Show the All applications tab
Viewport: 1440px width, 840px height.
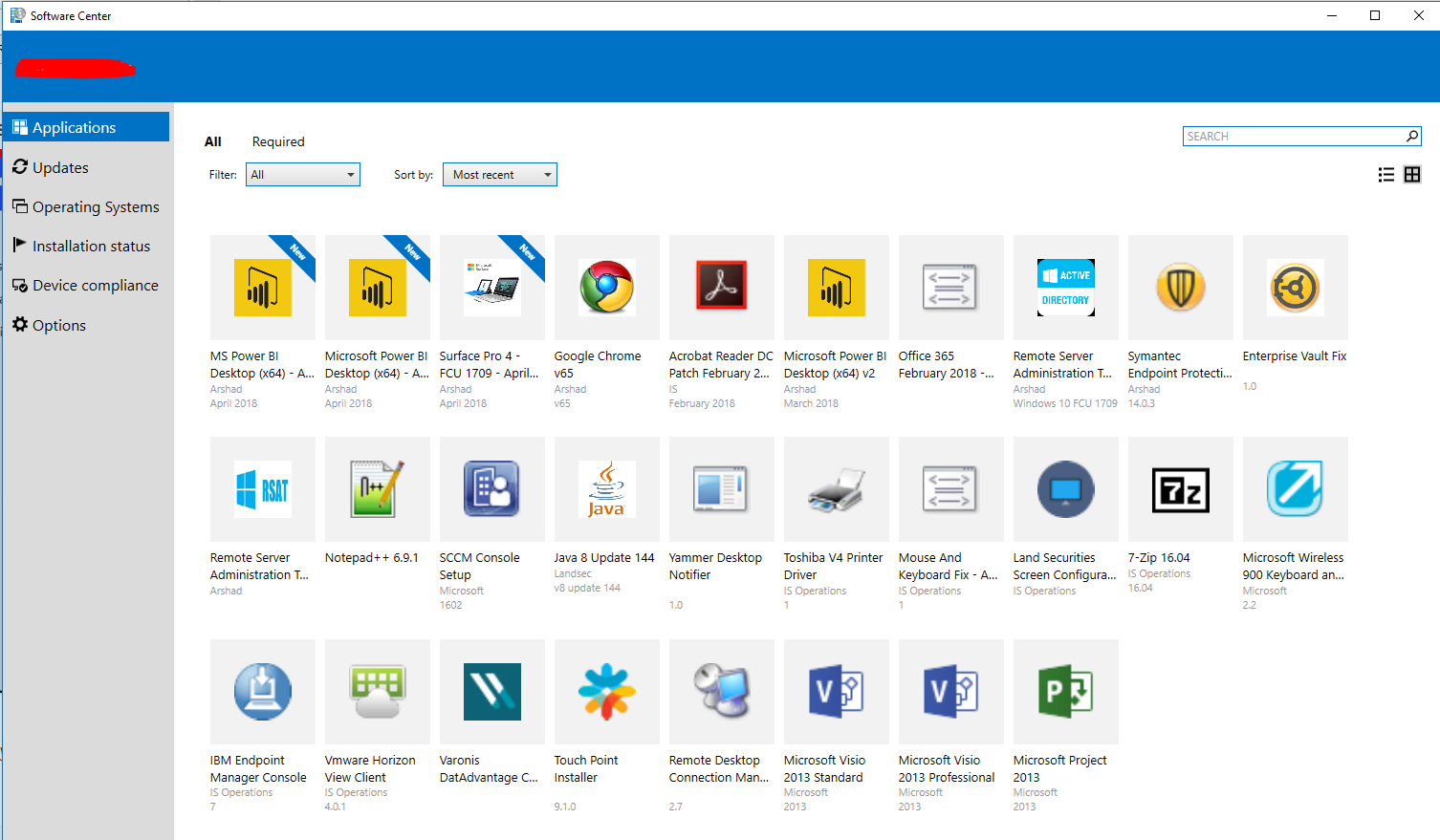tap(213, 141)
